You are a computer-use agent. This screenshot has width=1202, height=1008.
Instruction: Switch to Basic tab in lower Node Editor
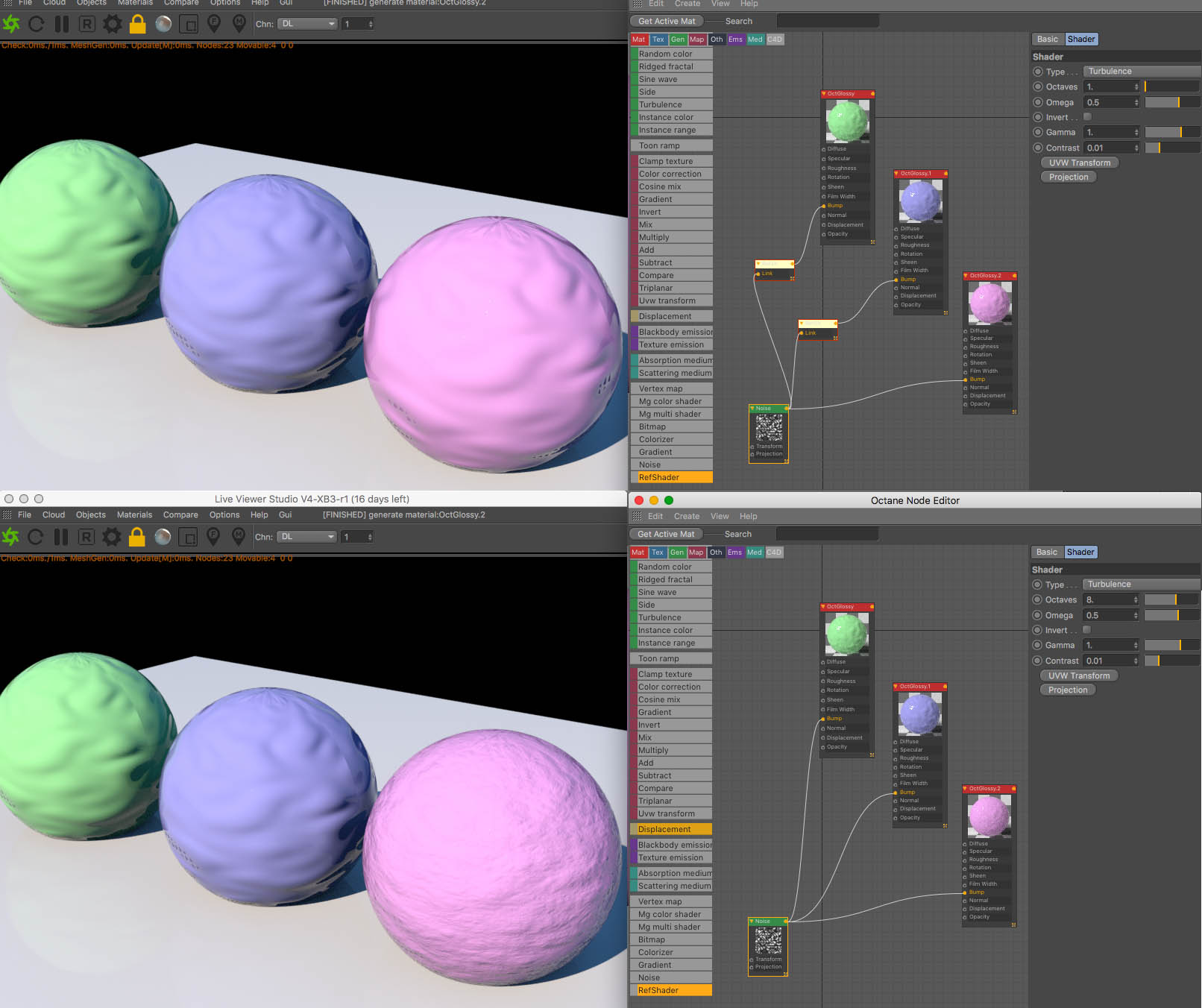coord(1047,552)
